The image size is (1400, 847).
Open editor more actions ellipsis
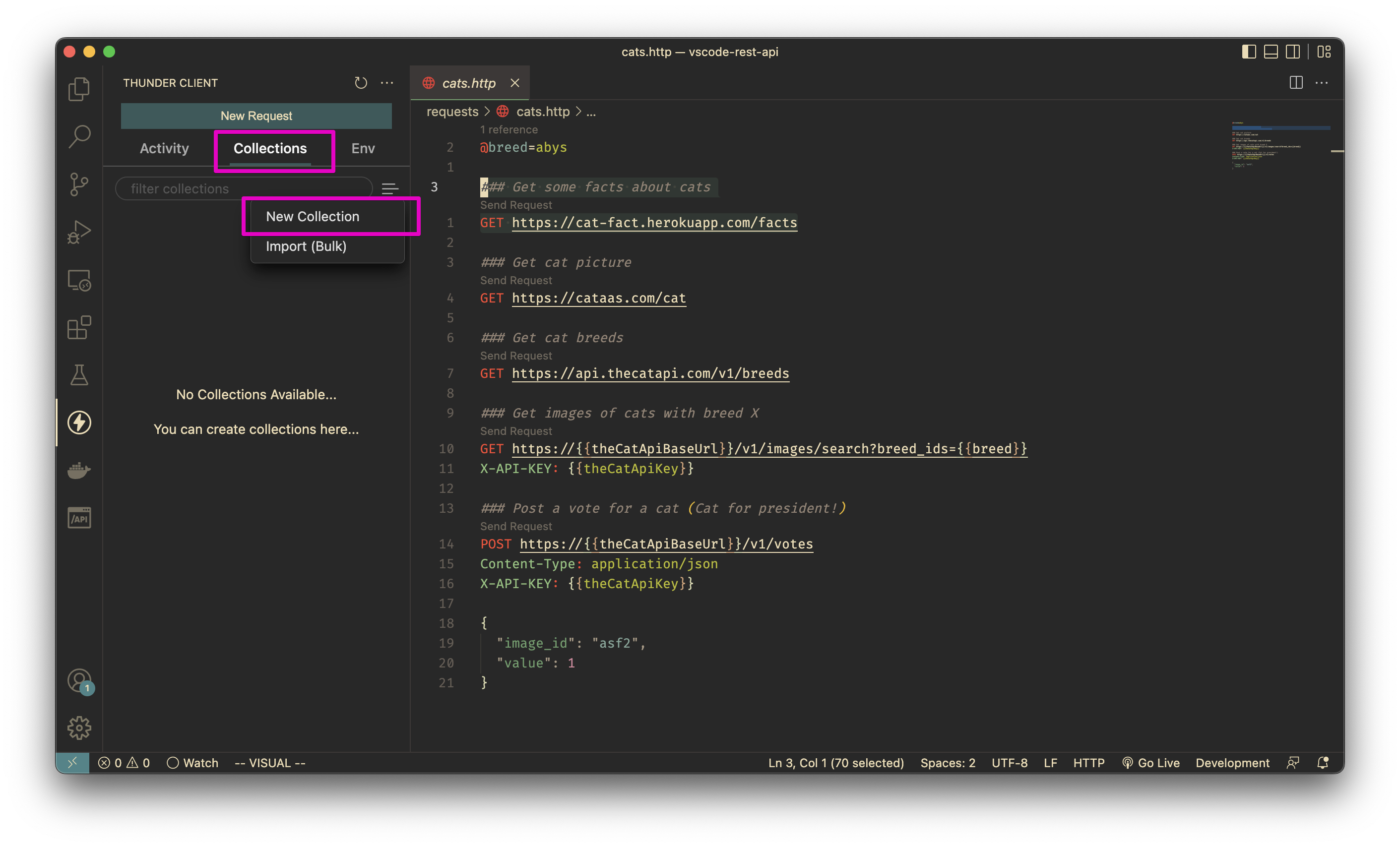click(1322, 83)
